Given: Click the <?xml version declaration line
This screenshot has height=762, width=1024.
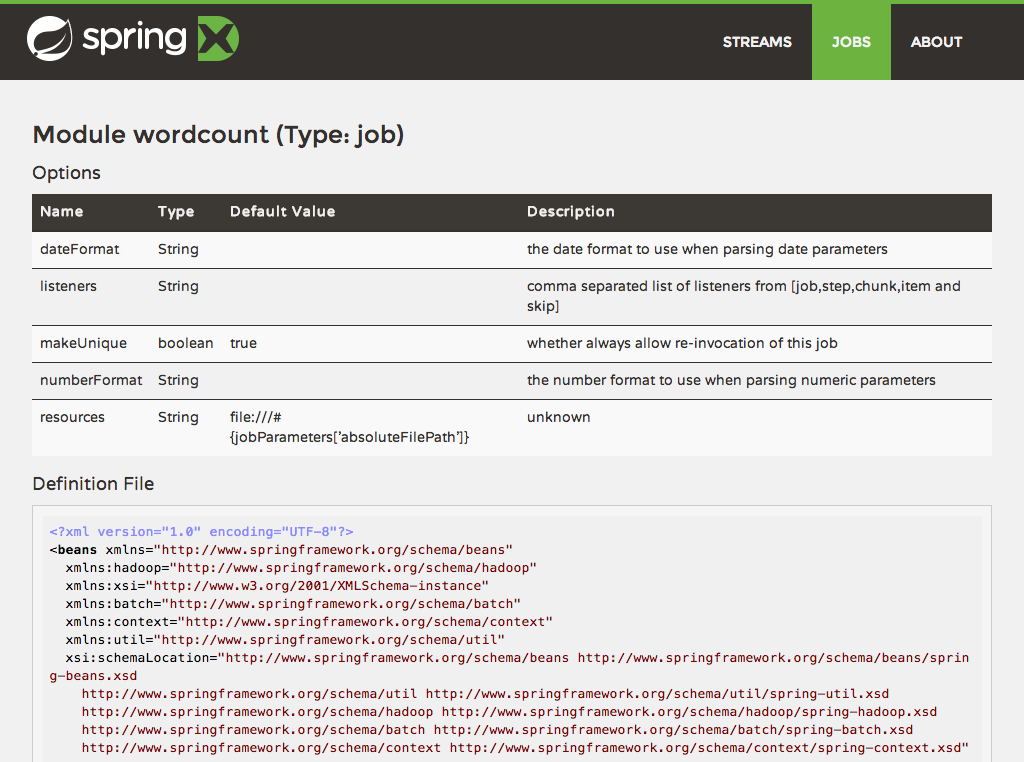Looking at the screenshot, I should click(x=201, y=532).
